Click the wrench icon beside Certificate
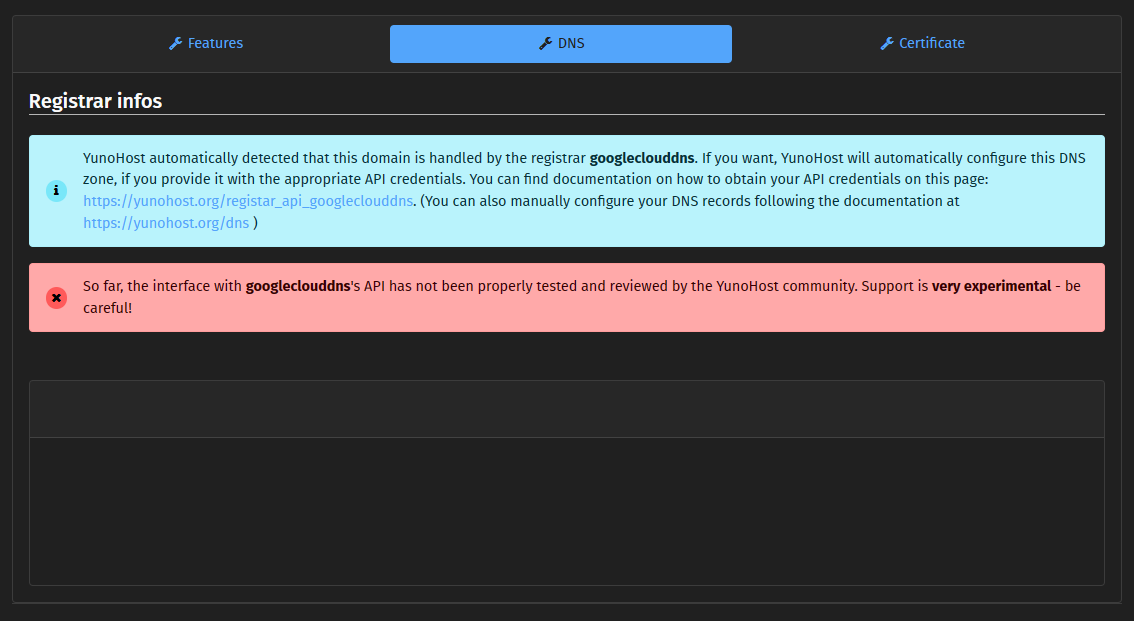 [x=887, y=43]
